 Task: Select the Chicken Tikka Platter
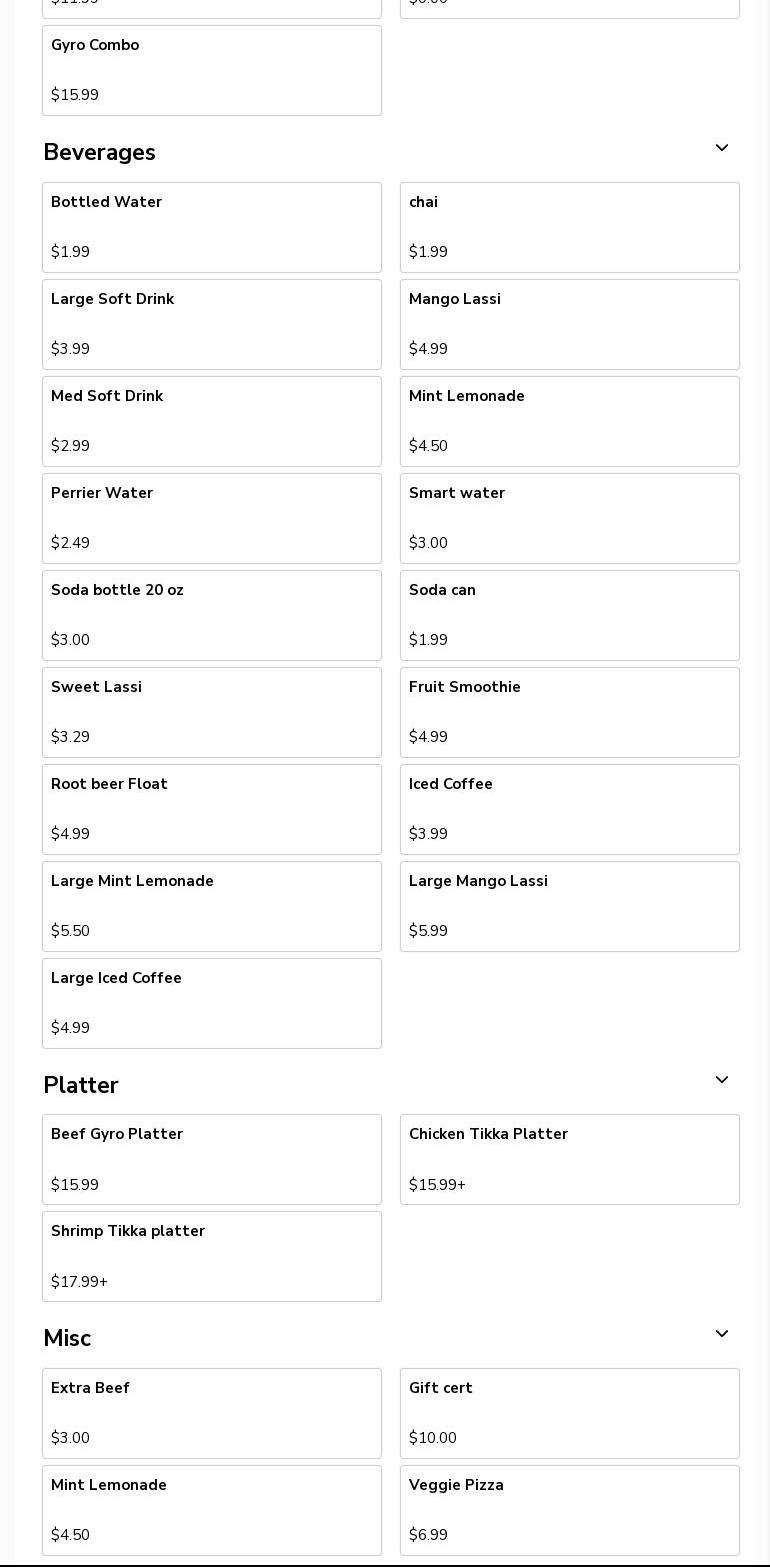tap(570, 1159)
